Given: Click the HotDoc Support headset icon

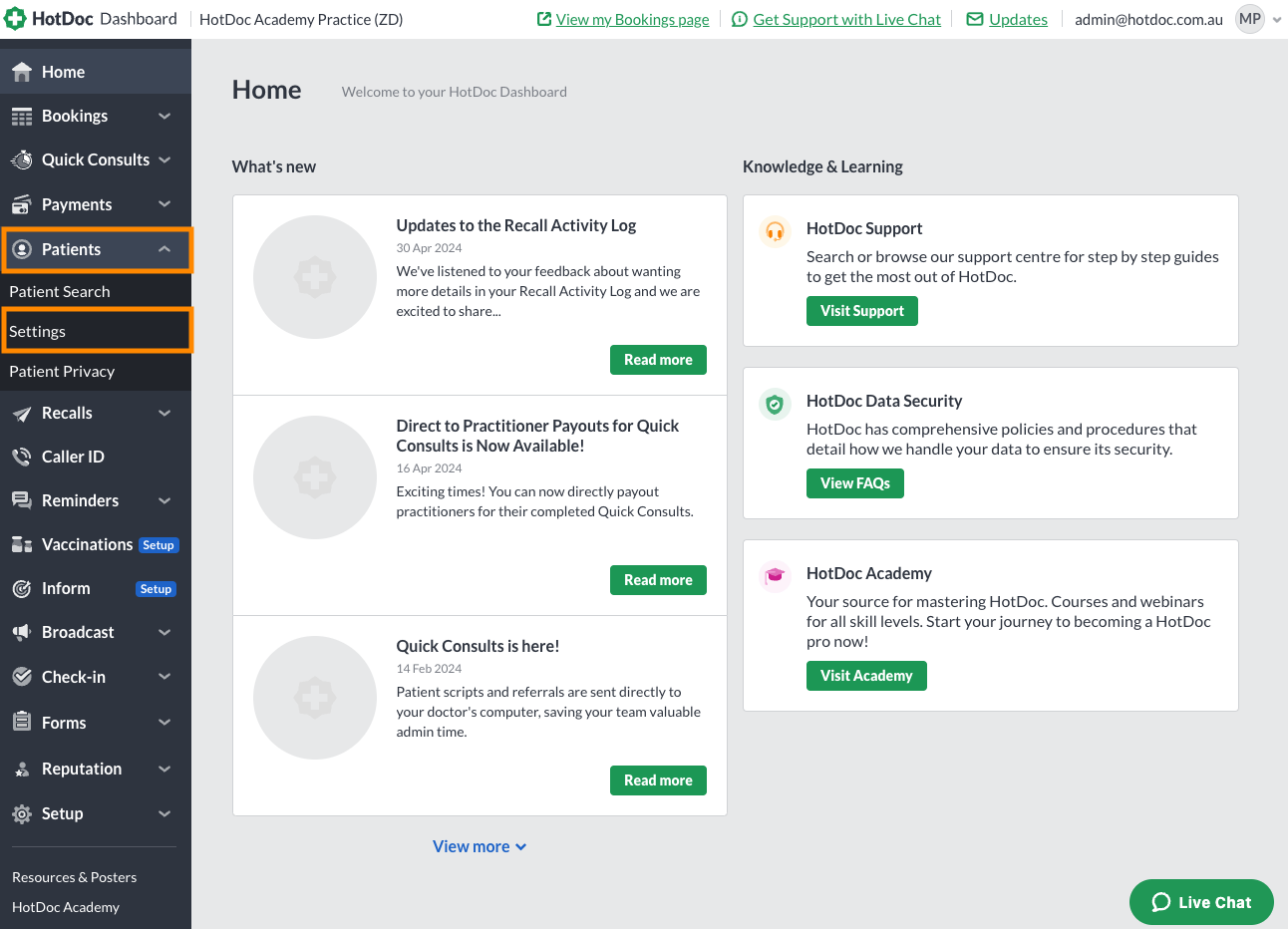Looking at the screenshot, I should click(775, 231).
